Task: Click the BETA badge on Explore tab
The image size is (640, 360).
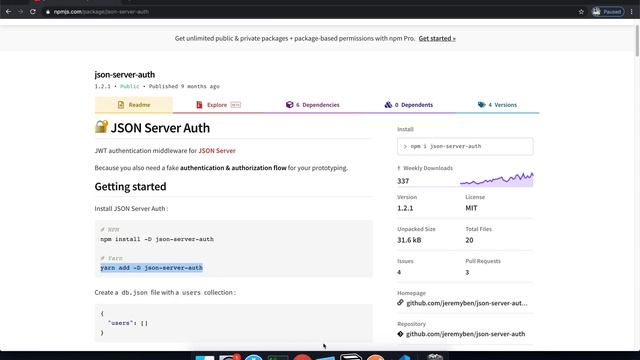Action: click(236, 105)
